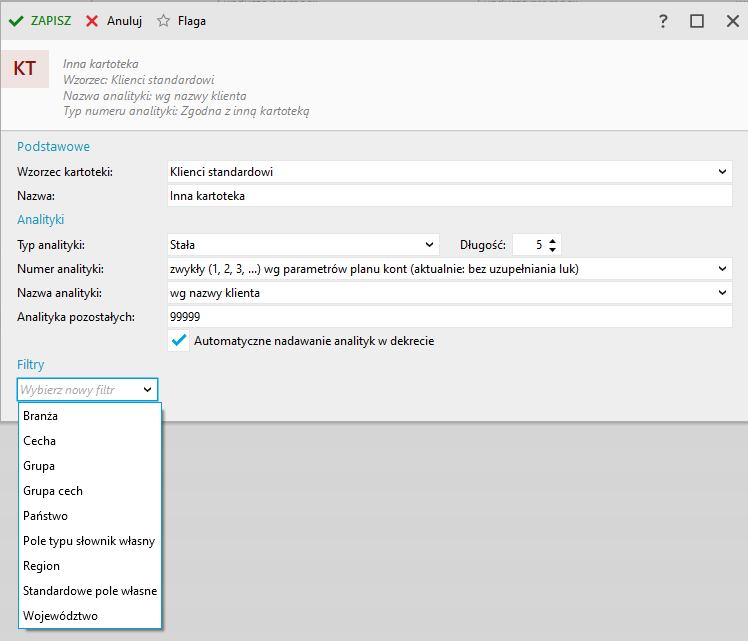Decrease the Długość value
This screenshot has width=748, height=641.
552,249
